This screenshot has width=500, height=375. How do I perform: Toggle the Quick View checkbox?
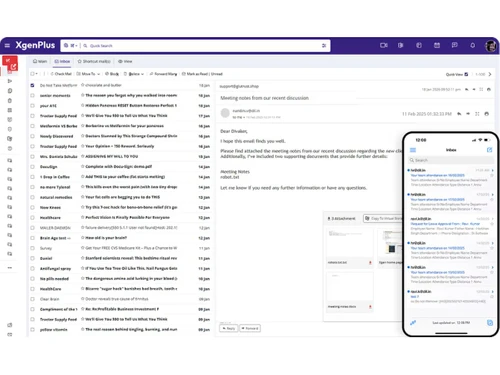466,74
